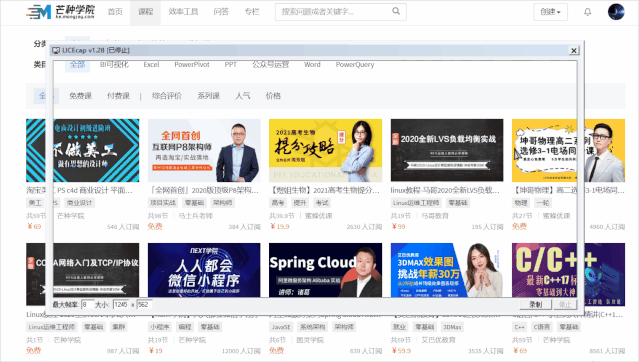
Task: Open the user avatar menu
Action: 616,12
